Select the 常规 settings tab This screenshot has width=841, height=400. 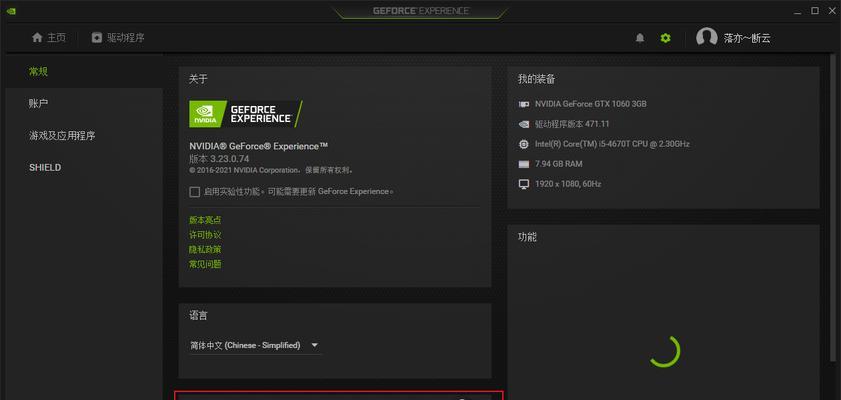coord(84,71)
